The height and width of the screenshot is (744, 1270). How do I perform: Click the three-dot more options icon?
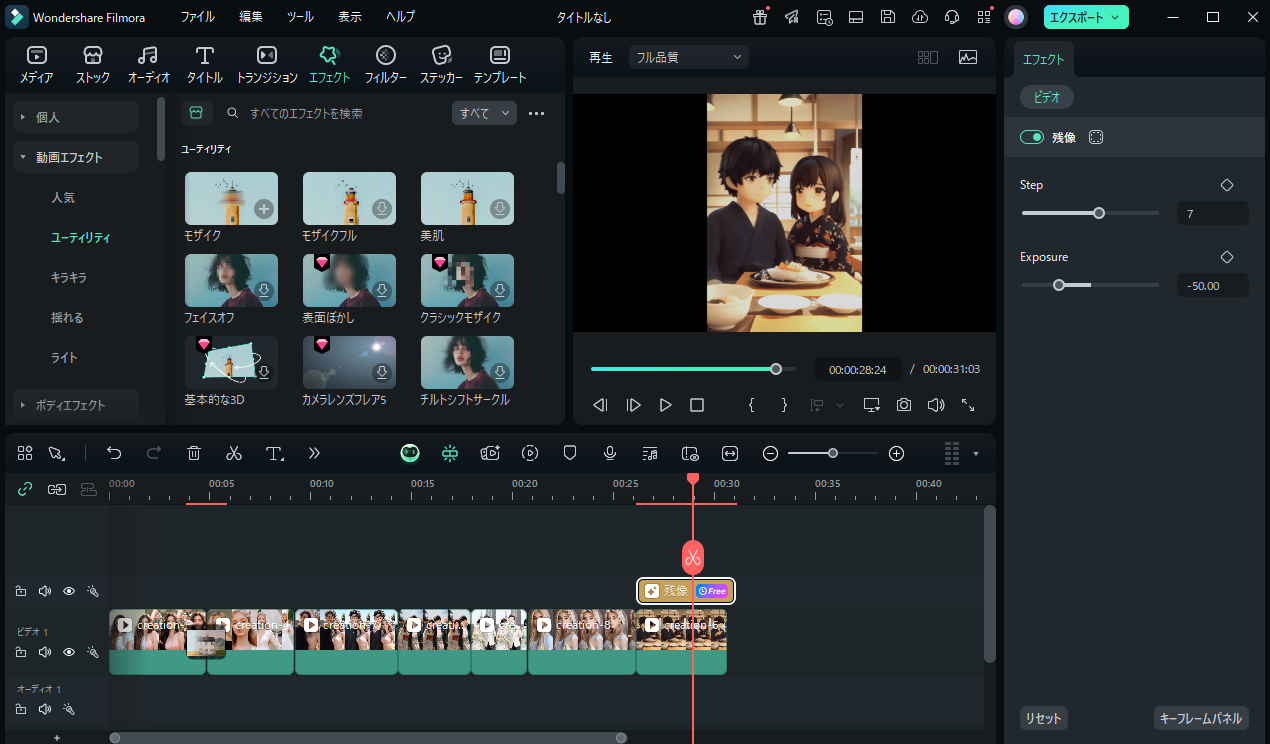(537, 113)
